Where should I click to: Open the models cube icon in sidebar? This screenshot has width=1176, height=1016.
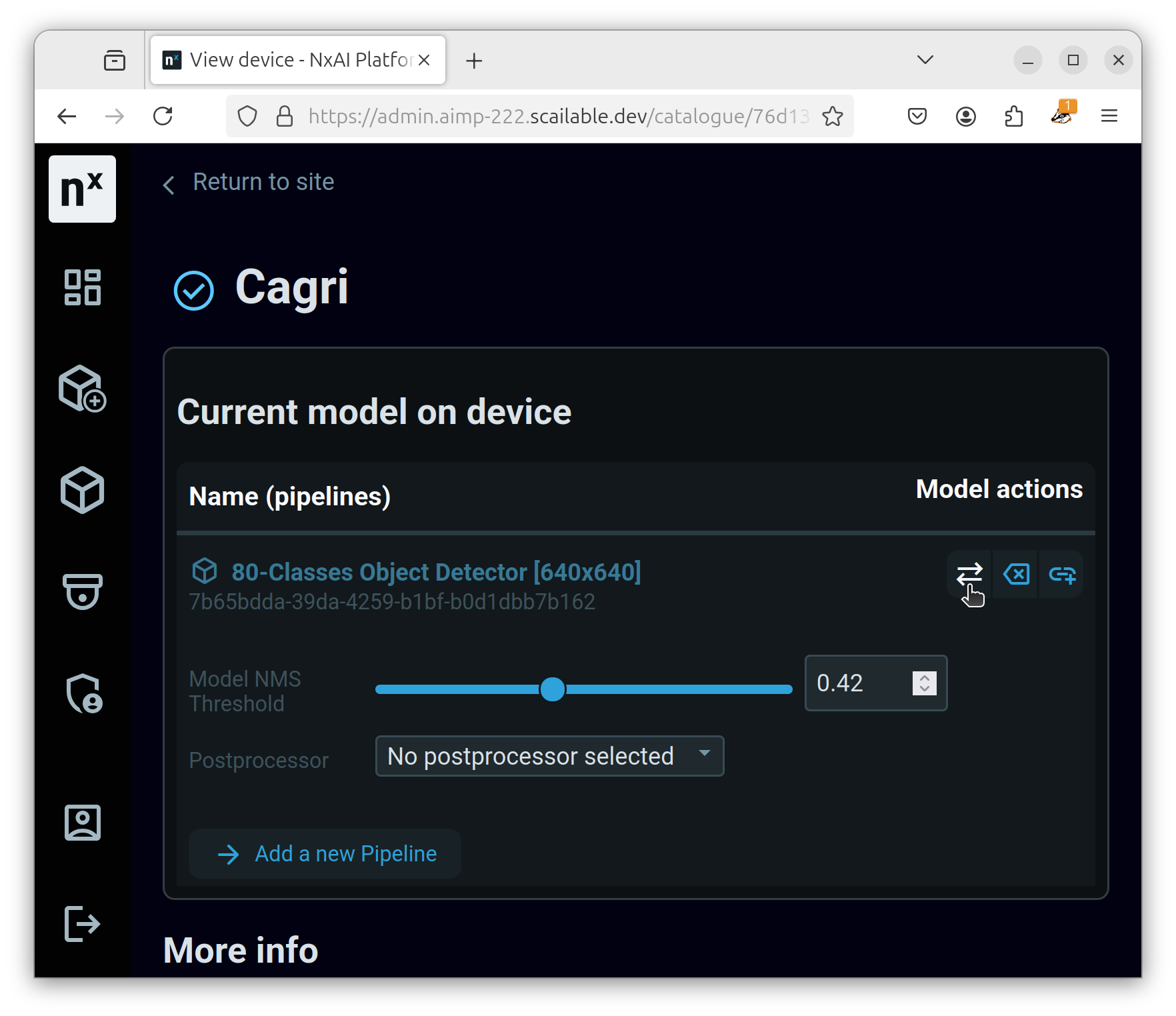[82, 490]
